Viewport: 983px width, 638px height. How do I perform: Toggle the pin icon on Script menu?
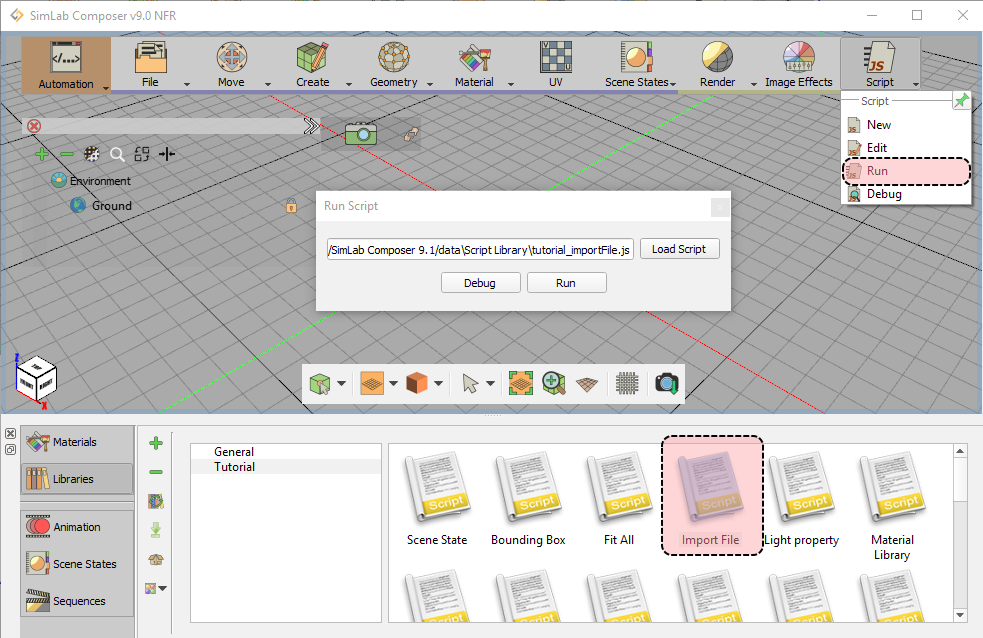pos(960,101)
